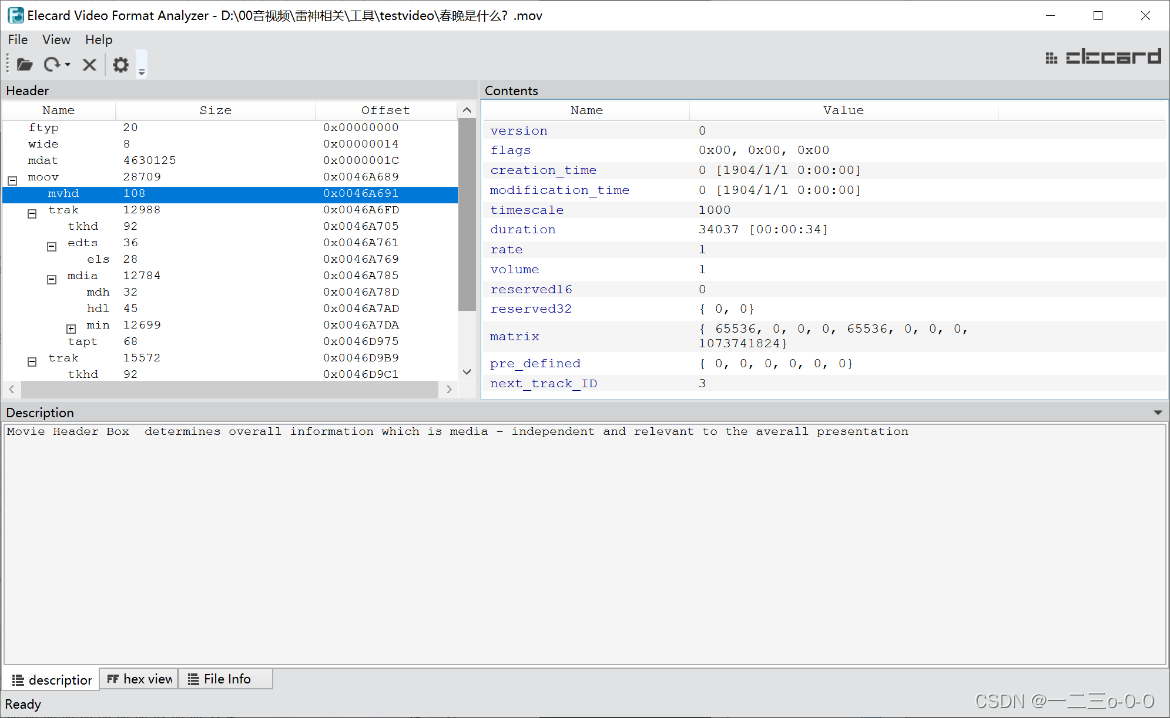Click the horizontal scroll left arrow
This screenshot has width=1170, height=718.
tap(12, 389)
